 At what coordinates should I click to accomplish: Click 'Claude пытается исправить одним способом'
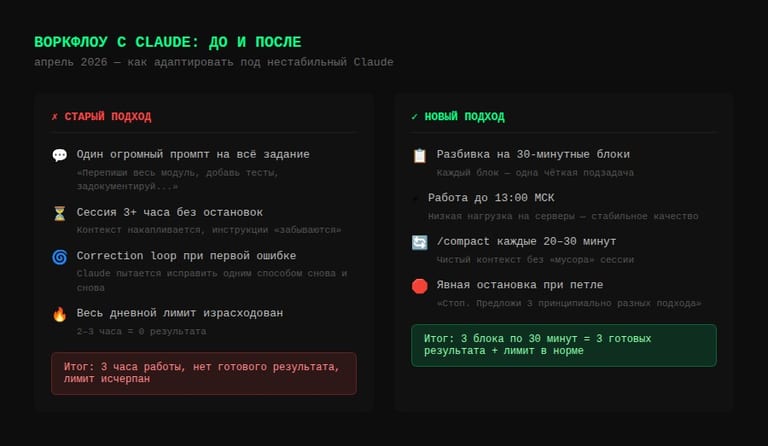point(212,280)
